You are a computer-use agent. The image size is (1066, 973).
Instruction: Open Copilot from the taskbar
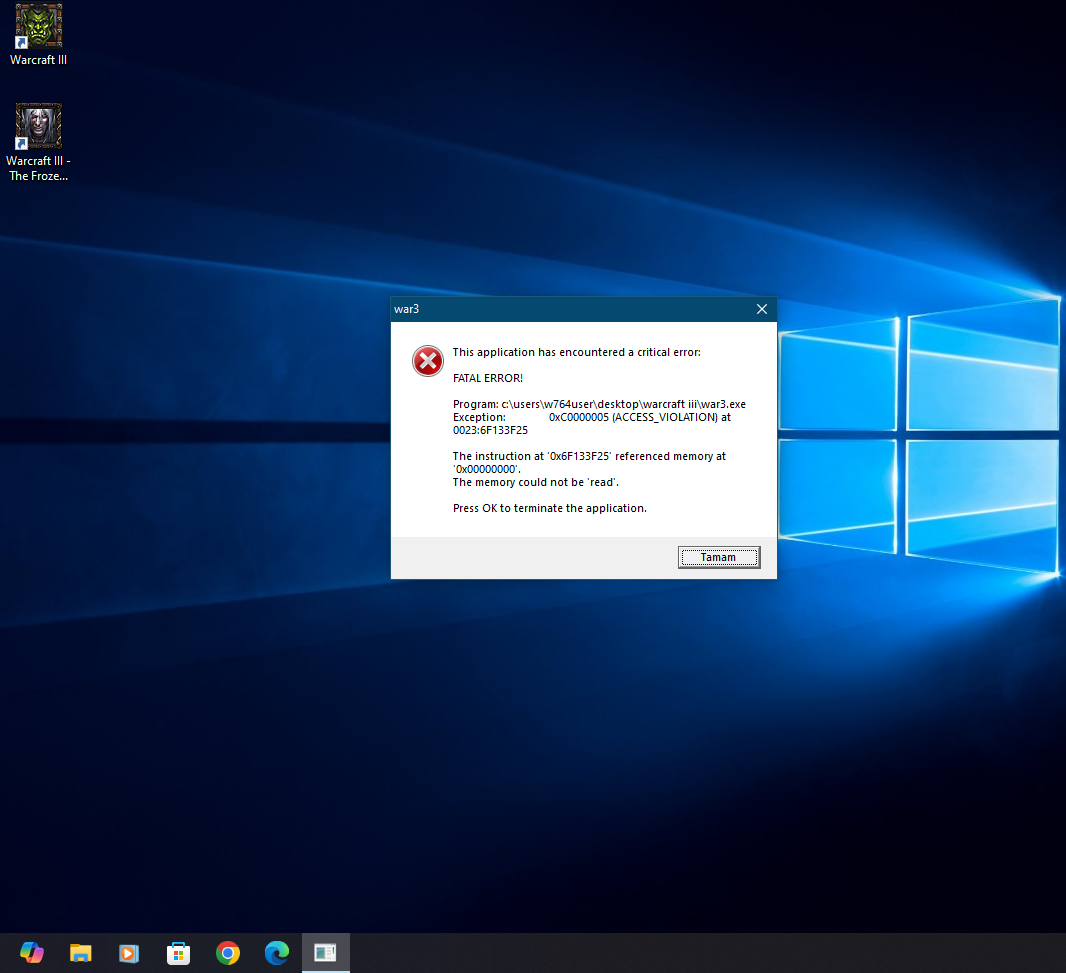pyautogui.click(x=32, y=953)
